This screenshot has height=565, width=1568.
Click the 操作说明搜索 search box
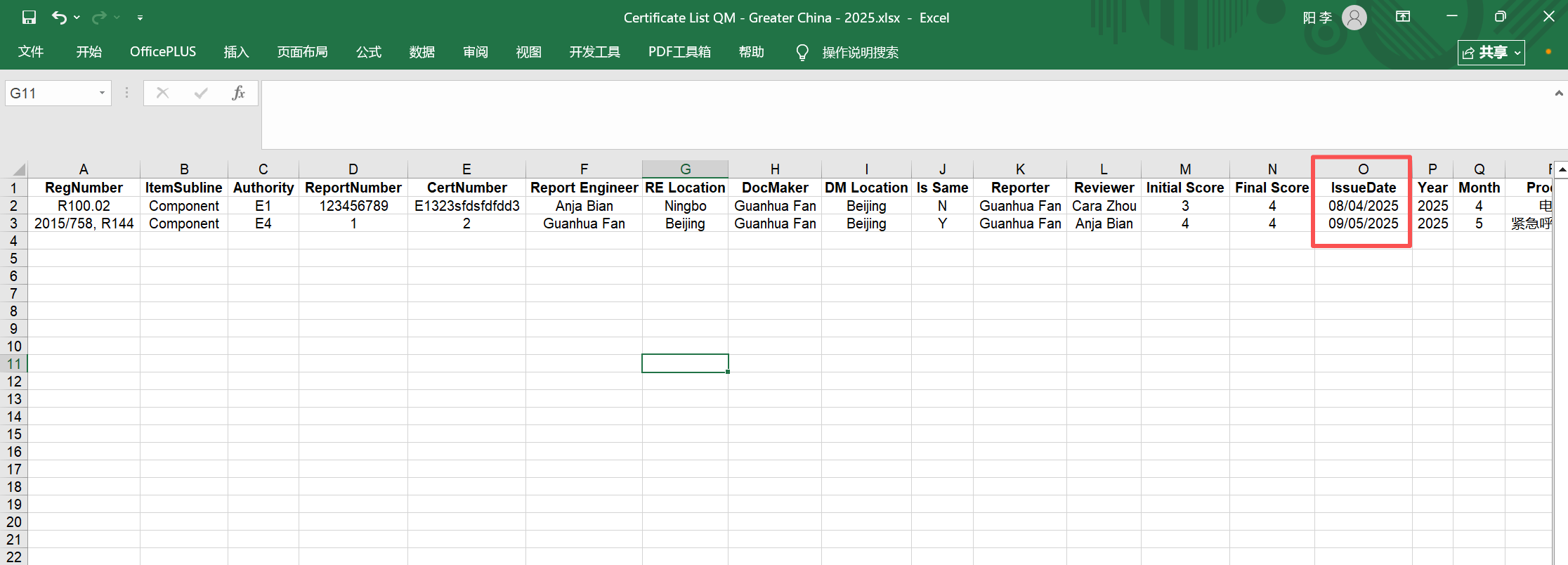[860, 53]
